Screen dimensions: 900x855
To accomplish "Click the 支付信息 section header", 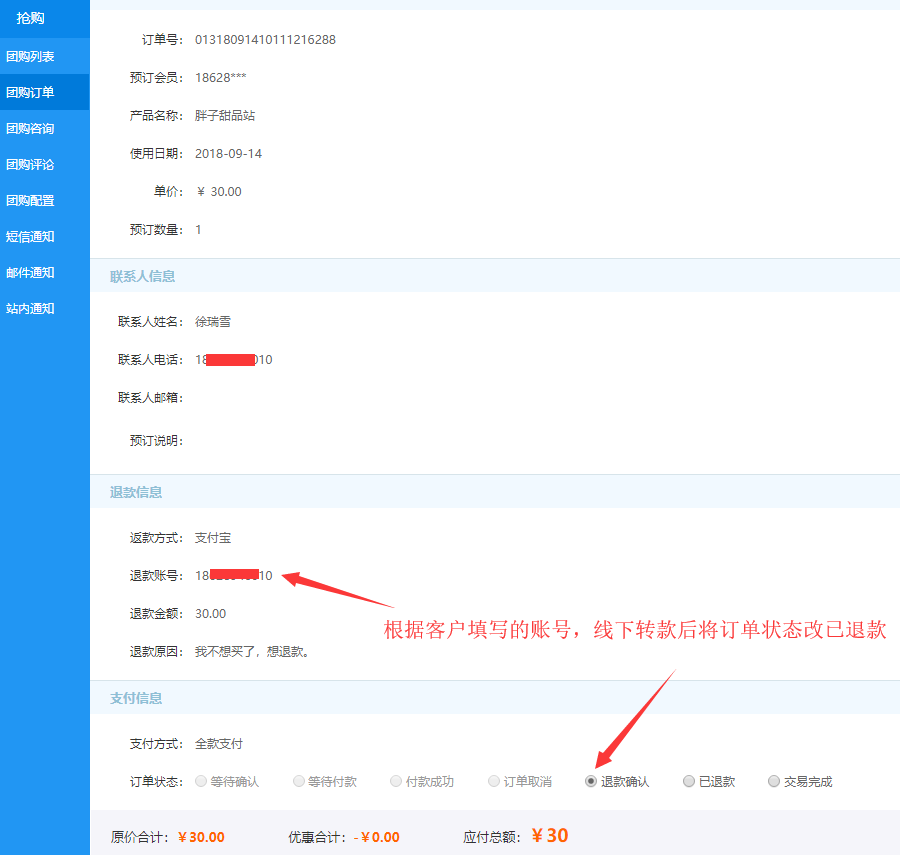I will tap(136, 698).
